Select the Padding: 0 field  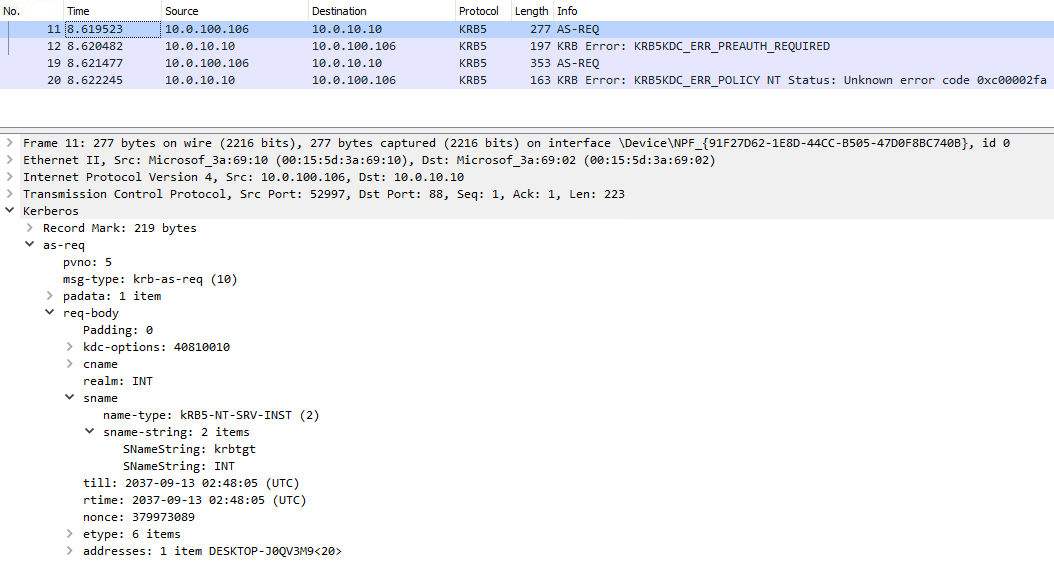pyautogui.click(x=118, y=330)
